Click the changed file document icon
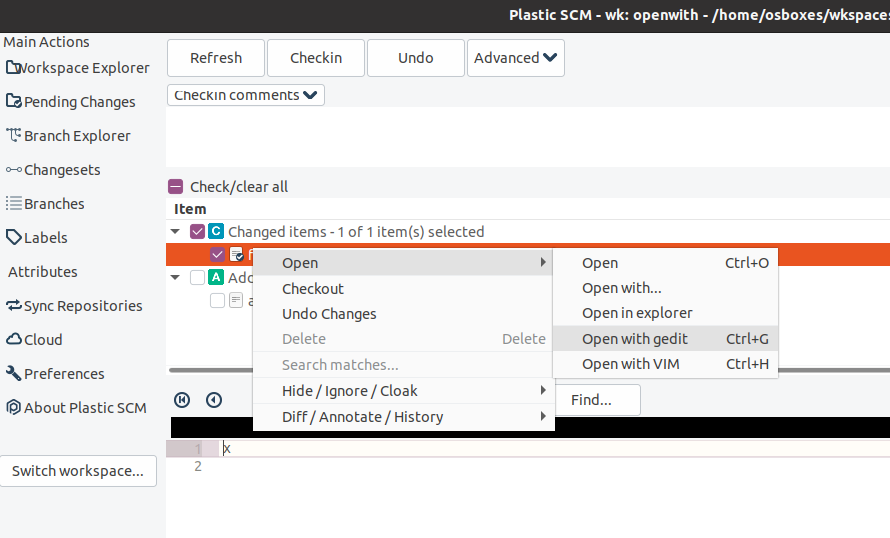Screen dimensions: 890x538 pyautogui.click(x=237, y=254)
